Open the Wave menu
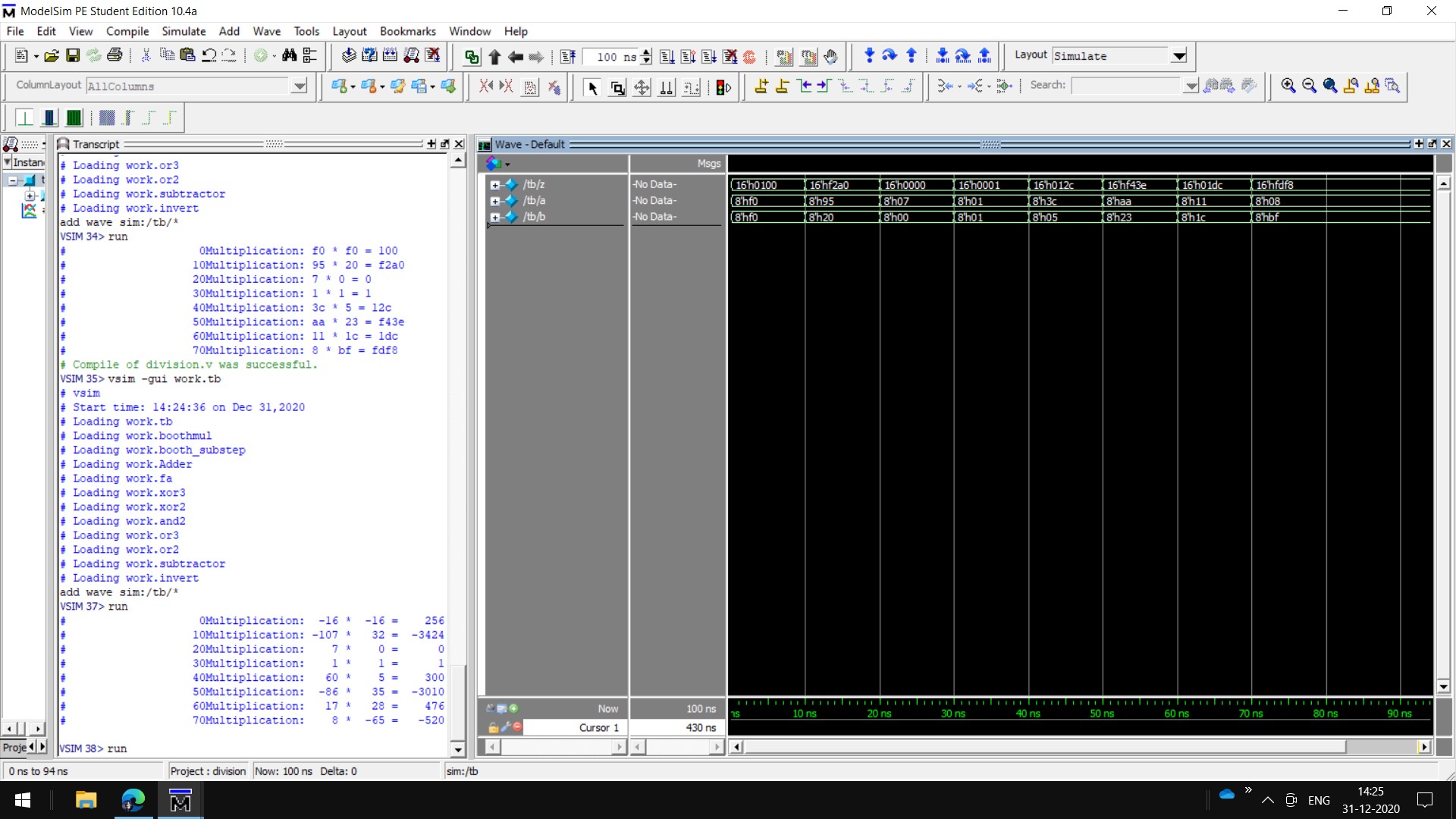This screenshot has width=1456, height=819. 266,31
